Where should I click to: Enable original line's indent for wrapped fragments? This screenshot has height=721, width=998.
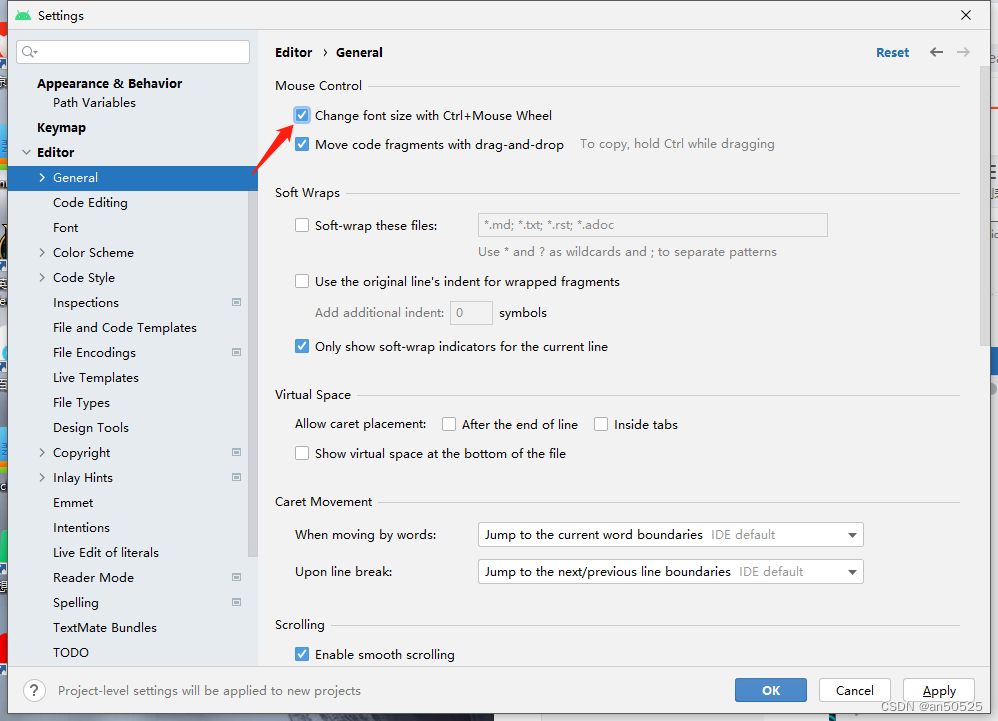pyautogui.click(x=302, y=281)
